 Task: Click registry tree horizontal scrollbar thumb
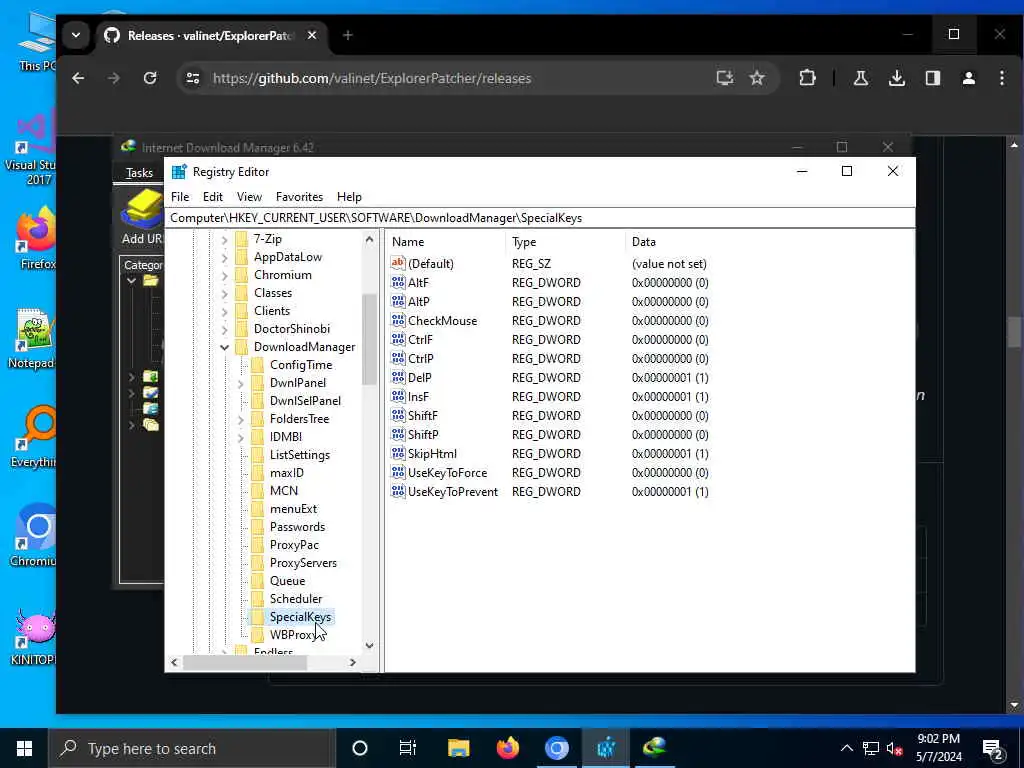tap(245, 662)
